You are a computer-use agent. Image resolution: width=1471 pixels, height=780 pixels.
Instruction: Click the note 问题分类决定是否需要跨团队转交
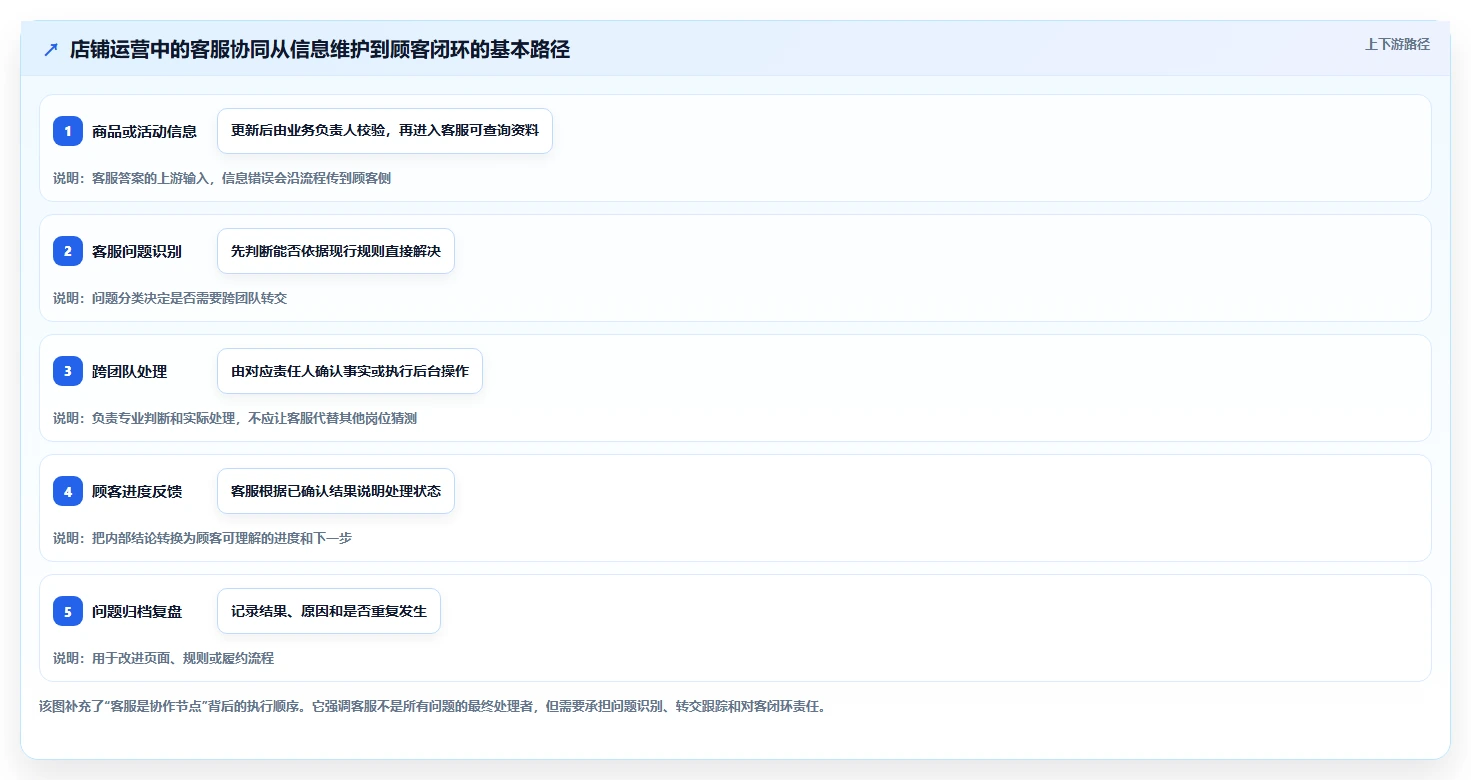(x=170, y=298)
